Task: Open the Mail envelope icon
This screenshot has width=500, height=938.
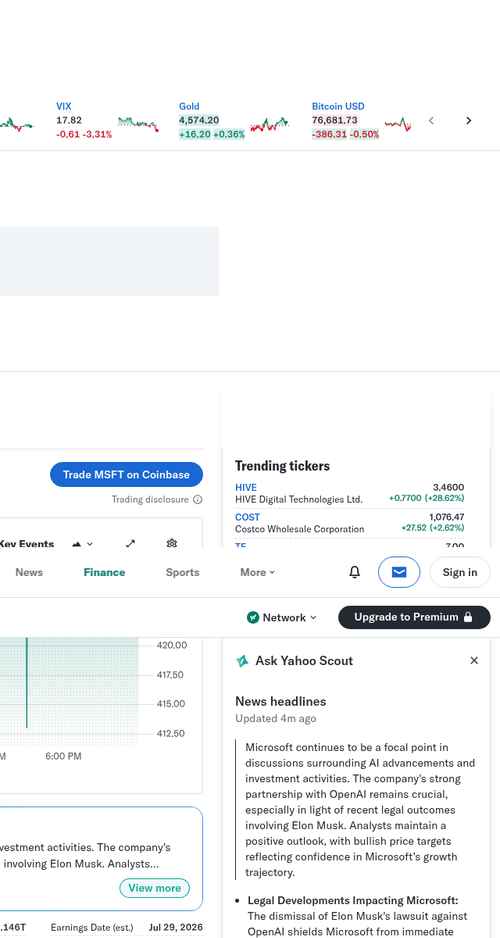Action: click(x=399, y=572)
